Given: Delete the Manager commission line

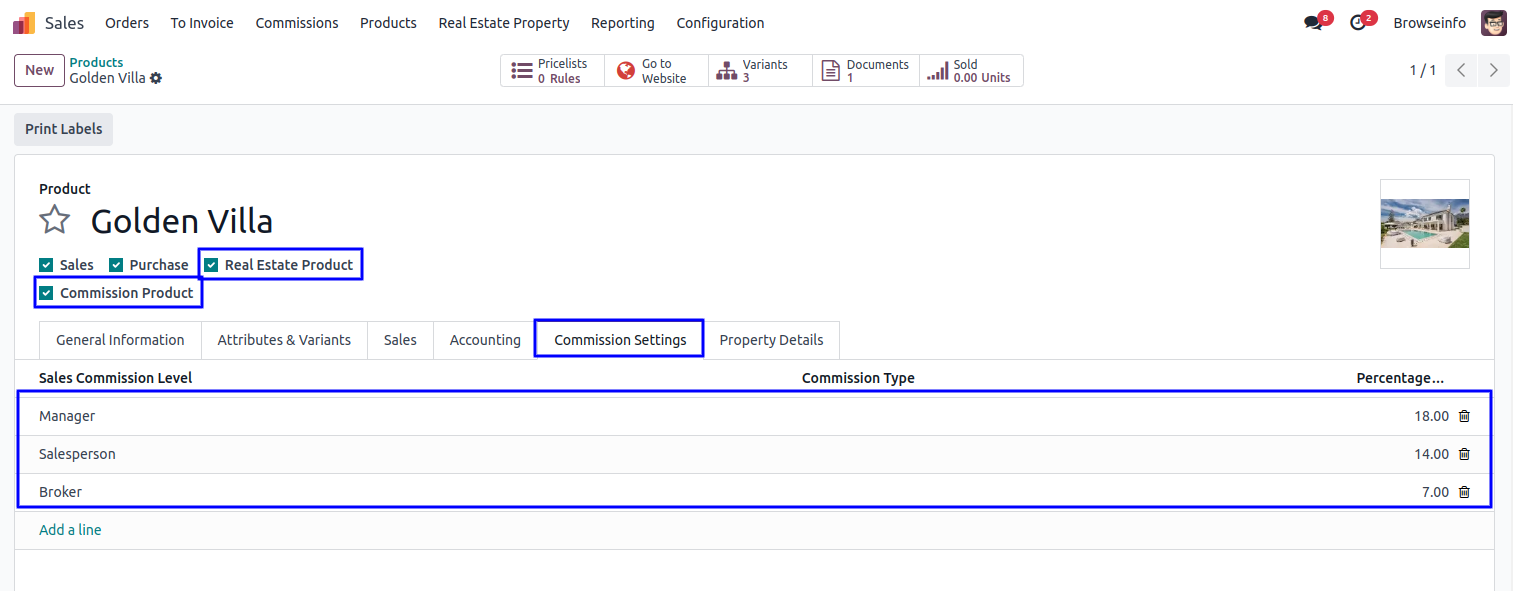Looking at the screenshot, I should pos(1464,416).
